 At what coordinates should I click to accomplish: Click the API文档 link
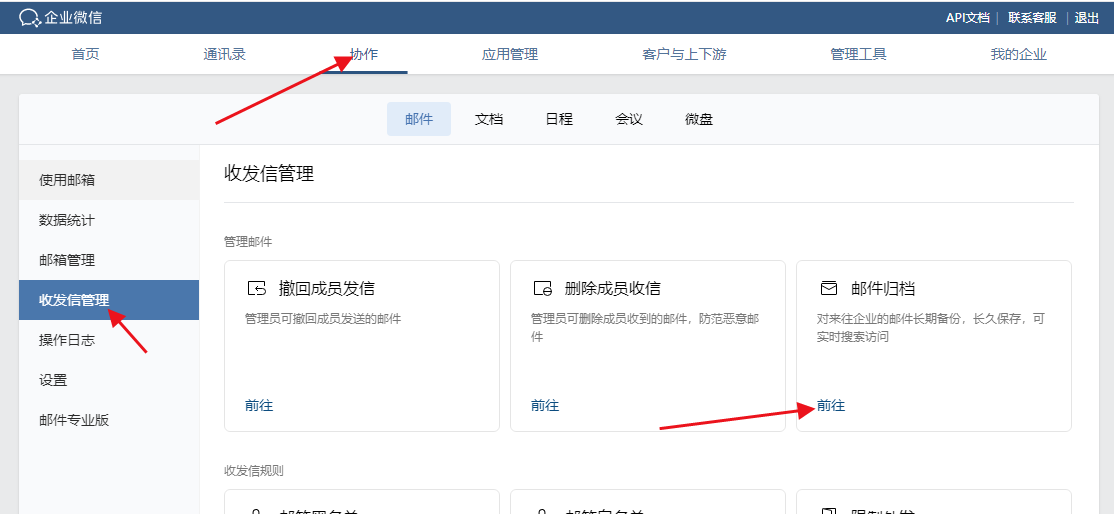967,18
